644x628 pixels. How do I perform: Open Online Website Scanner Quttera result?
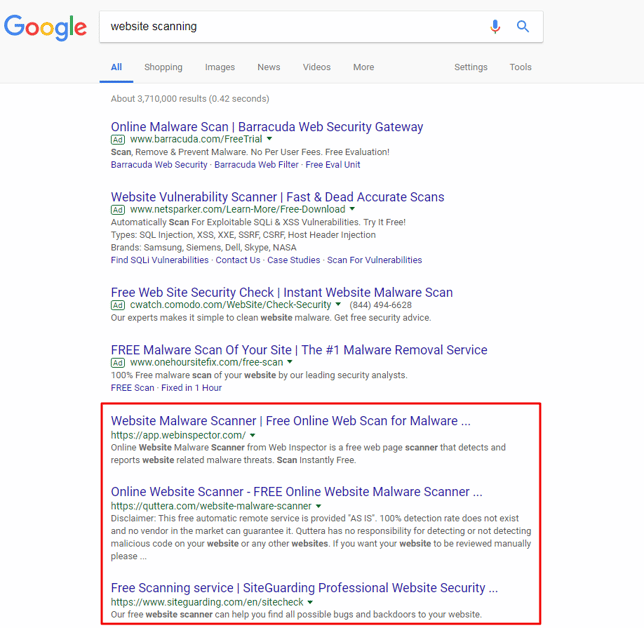297,492
